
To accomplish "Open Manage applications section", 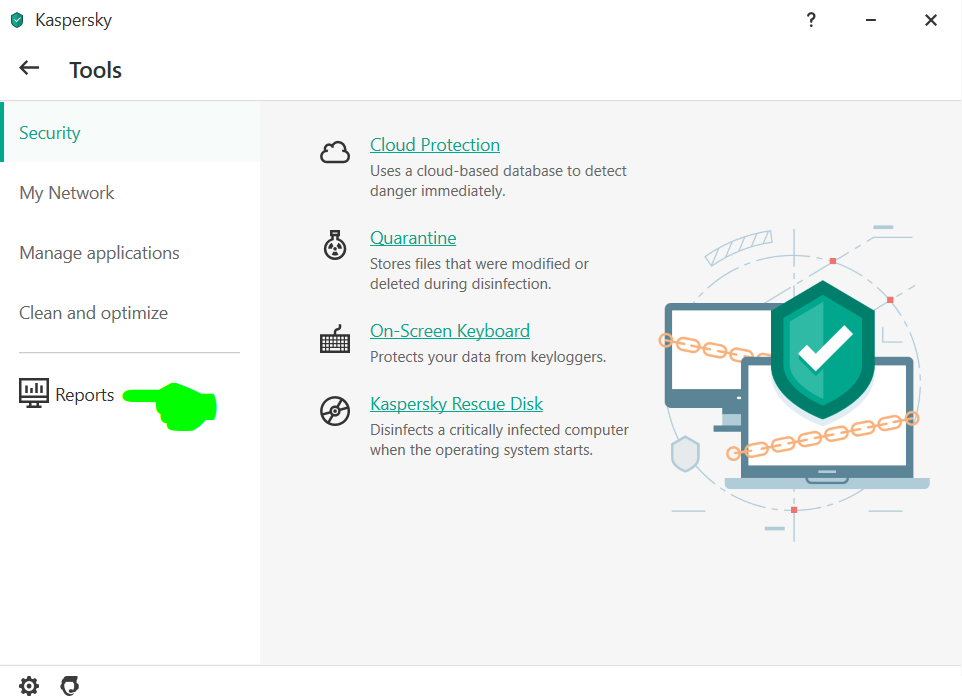I will (130, 253).
